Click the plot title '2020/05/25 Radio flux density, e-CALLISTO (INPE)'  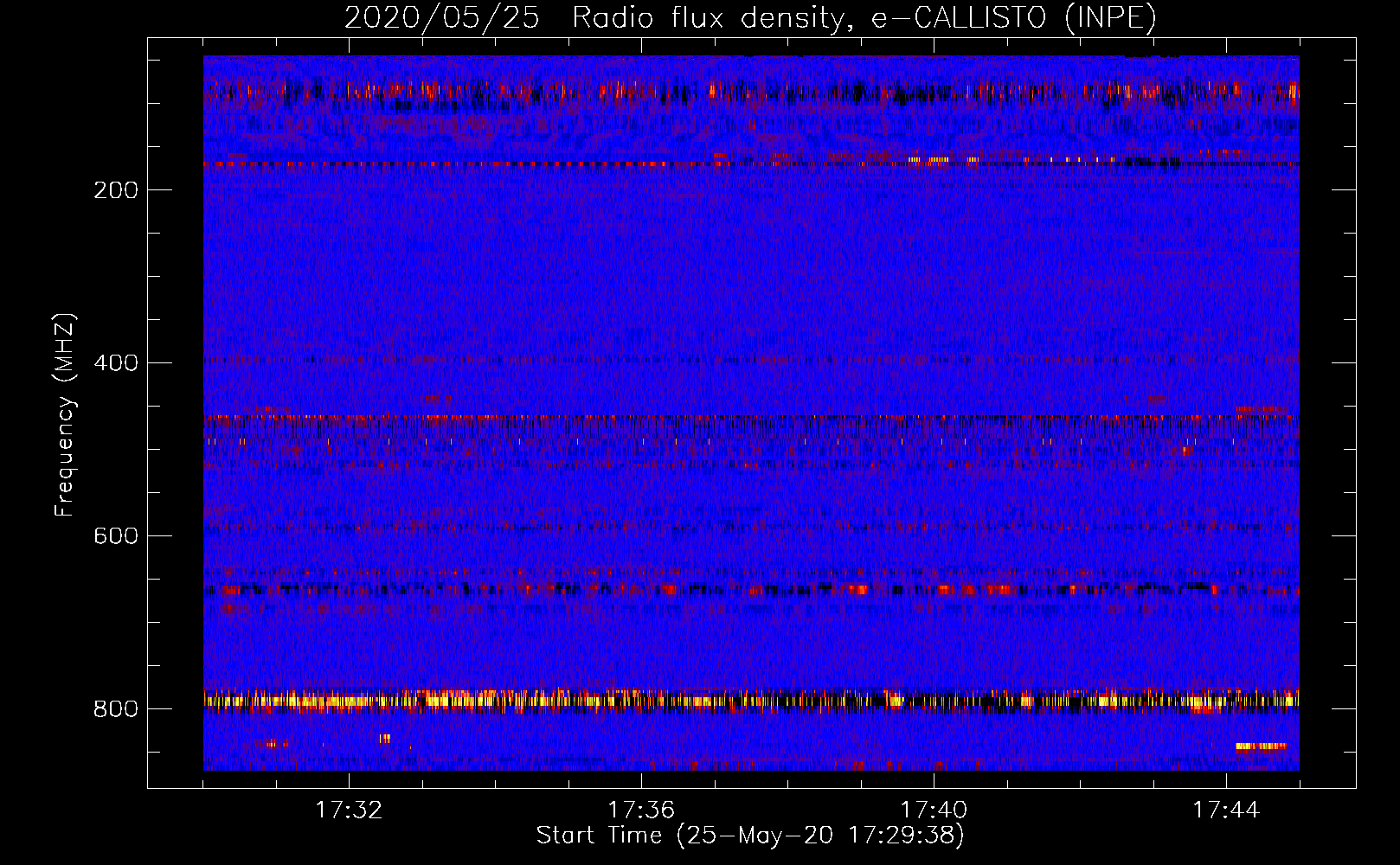pyautogui.click(x=750, y=17)
